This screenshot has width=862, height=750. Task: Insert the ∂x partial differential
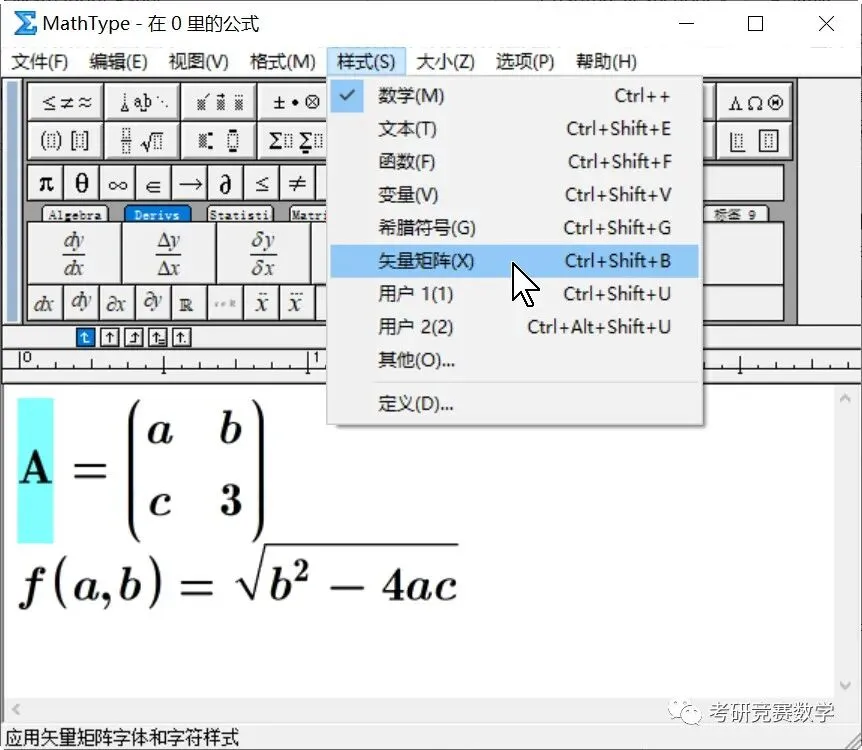117,302
